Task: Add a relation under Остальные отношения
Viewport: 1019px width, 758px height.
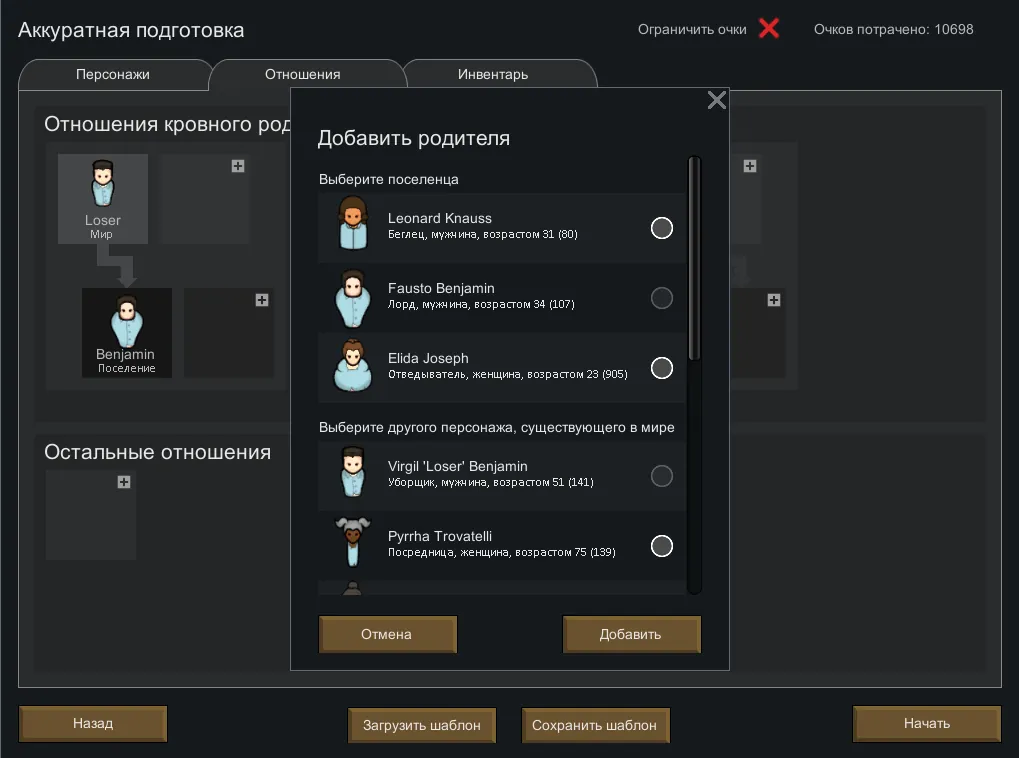Action: [x=124, y=482]
